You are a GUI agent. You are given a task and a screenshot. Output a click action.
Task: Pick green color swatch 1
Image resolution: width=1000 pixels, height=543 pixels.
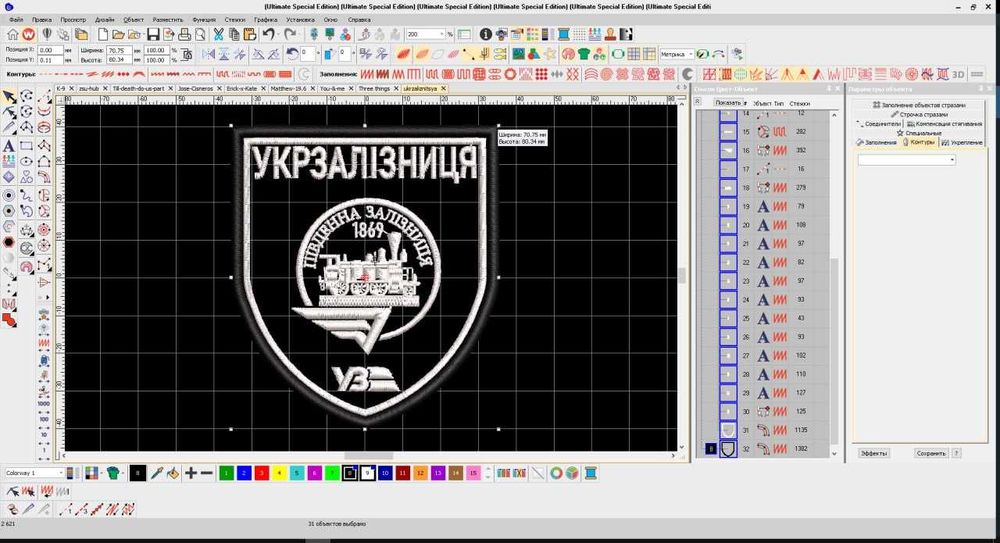pyautogui.click(x=226, y=473)
